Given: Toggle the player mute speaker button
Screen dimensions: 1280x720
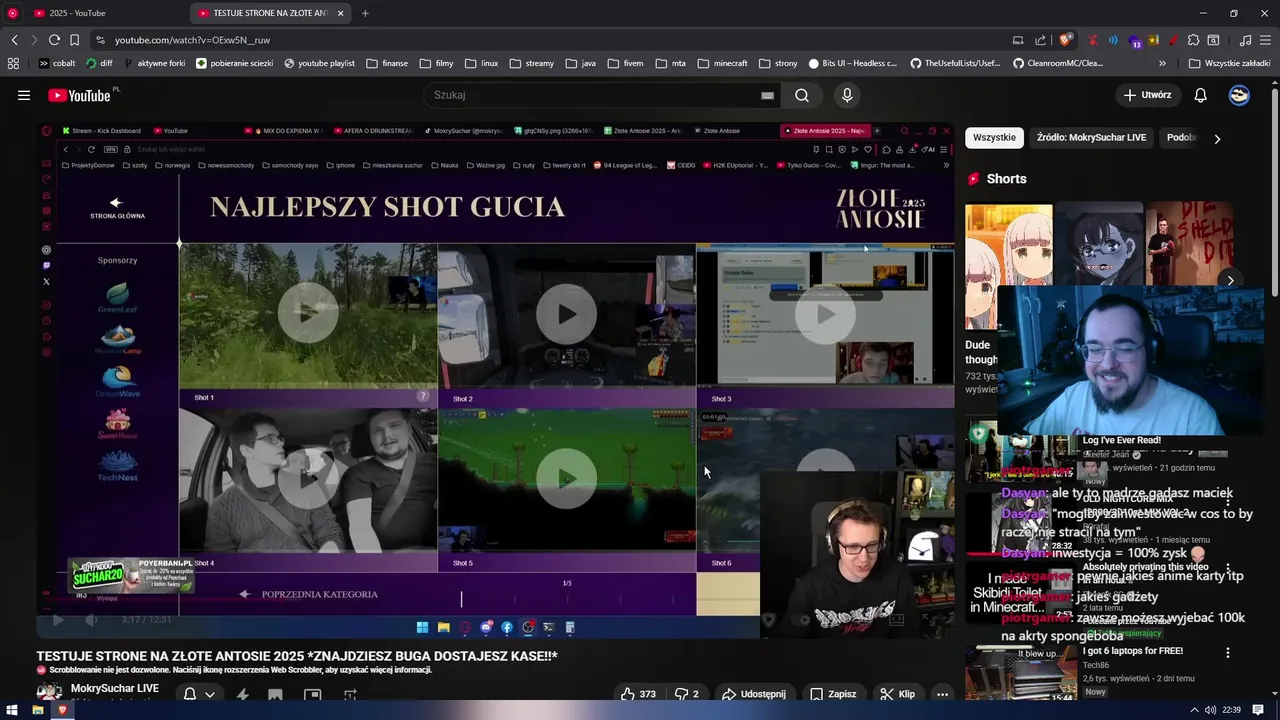Looking at the screenshot, I should point(91,620).
